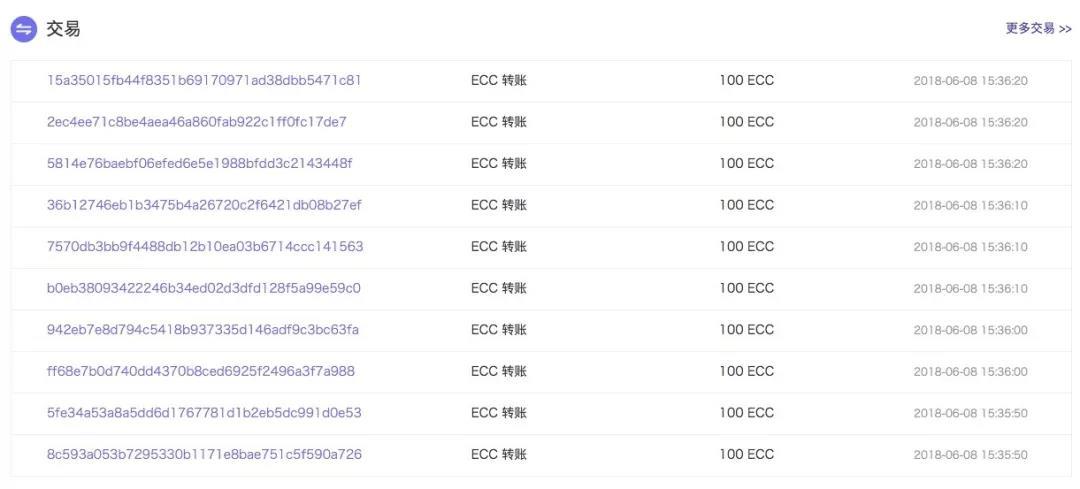Select 100 ECC amount in ff68e7b0d740 row
1080x489 pixels.
coord(747,371)
